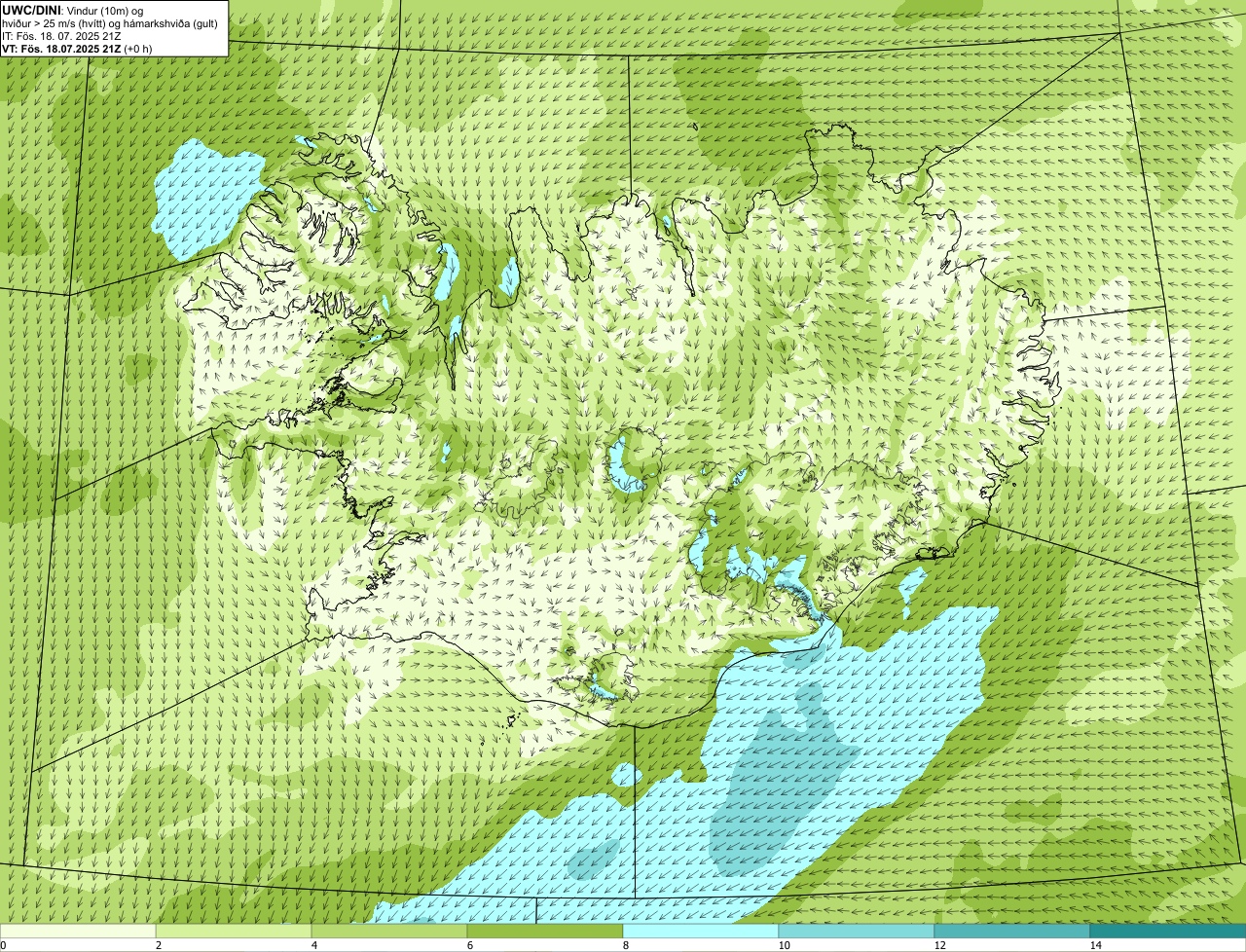Click the legend label '12'
This screenshot has height=952, width=1246.
tap(938, 945)
